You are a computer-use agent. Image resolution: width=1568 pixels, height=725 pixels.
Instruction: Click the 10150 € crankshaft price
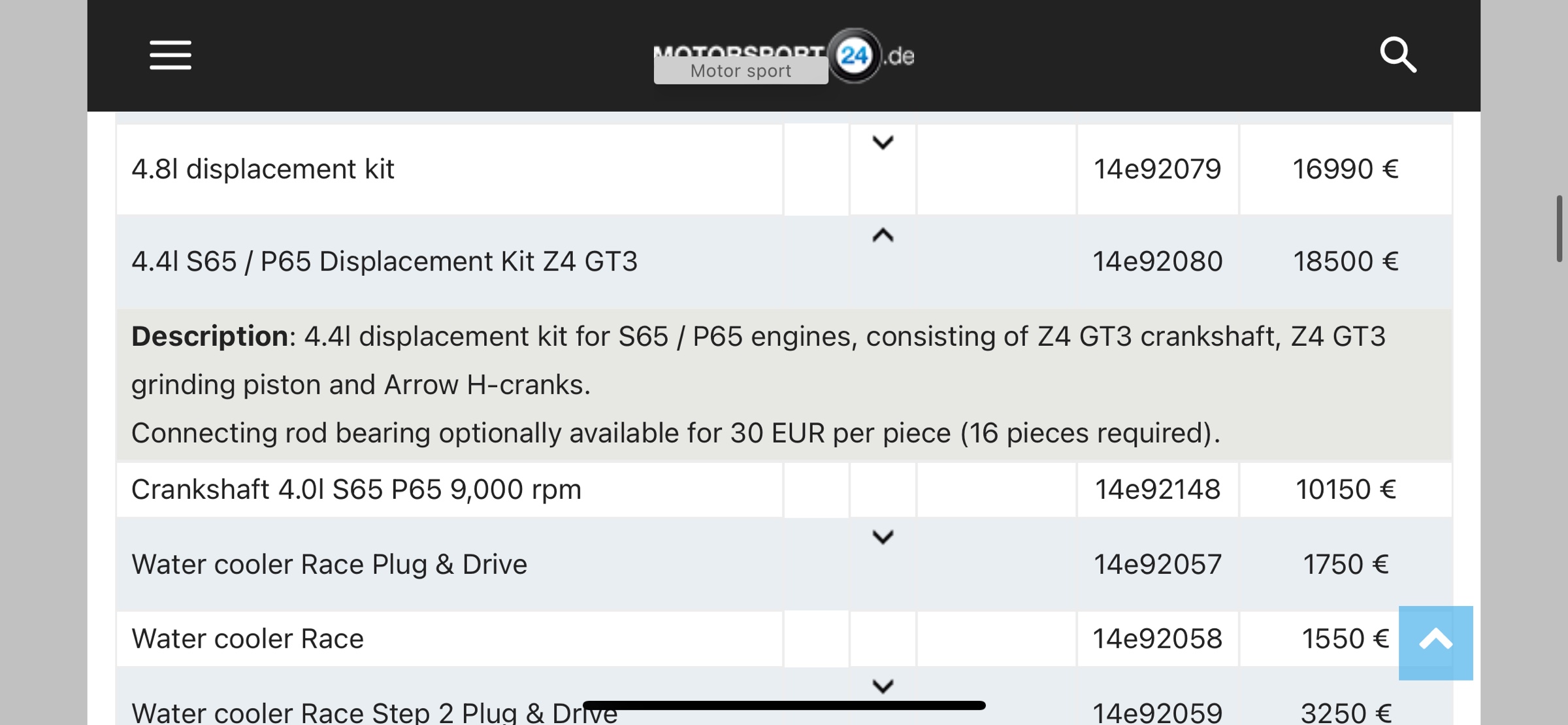1345,490
